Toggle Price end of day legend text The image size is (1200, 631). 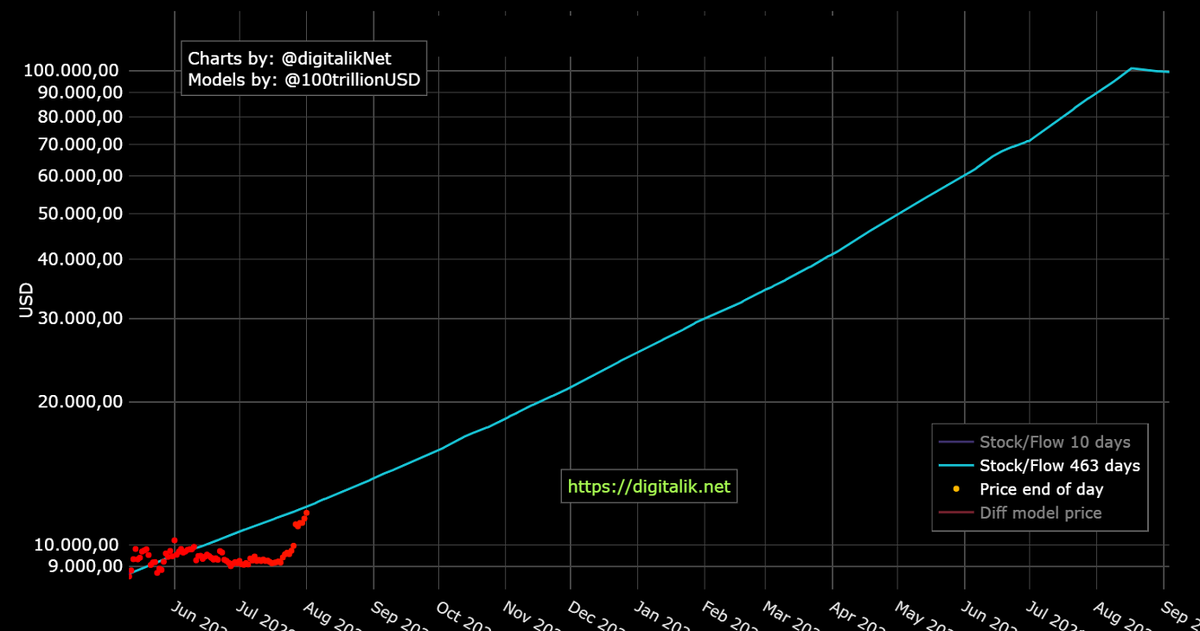(1041, 489)
